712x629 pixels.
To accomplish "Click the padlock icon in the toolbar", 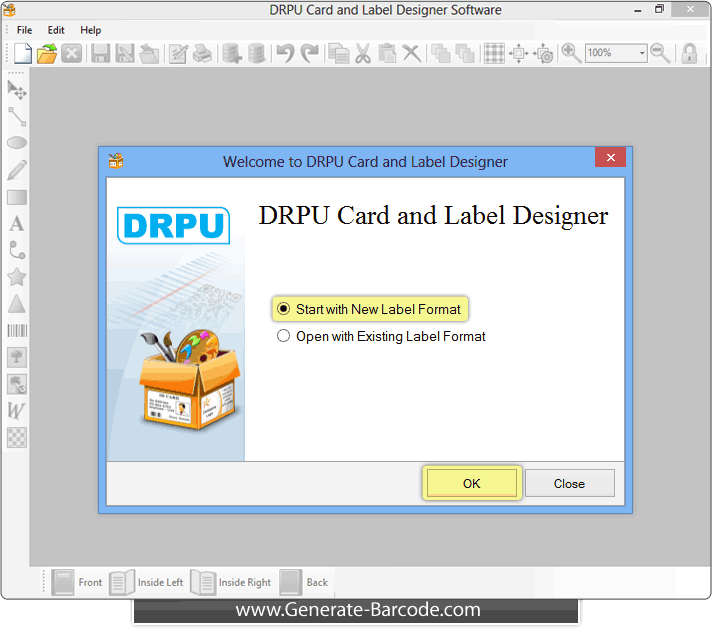I will pyautogui.click(x=689, y=53).
